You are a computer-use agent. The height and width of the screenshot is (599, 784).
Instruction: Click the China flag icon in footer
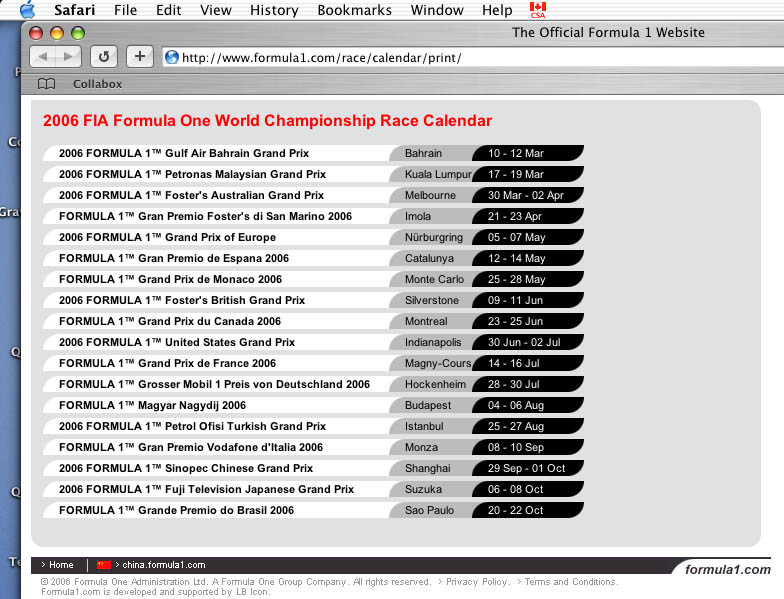coord(104,564)
